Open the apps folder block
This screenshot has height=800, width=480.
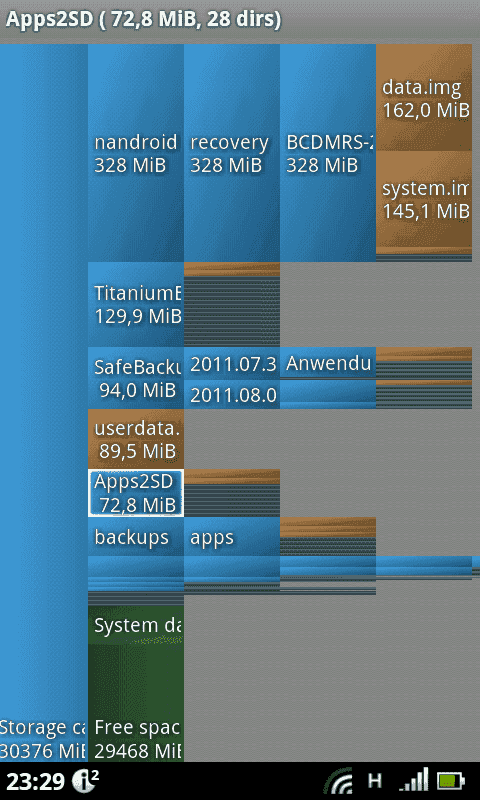[x=232, y=537]
